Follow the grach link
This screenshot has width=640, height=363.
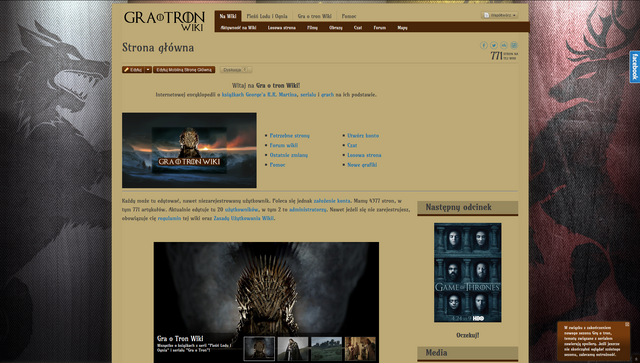click(x=327, y=95)
